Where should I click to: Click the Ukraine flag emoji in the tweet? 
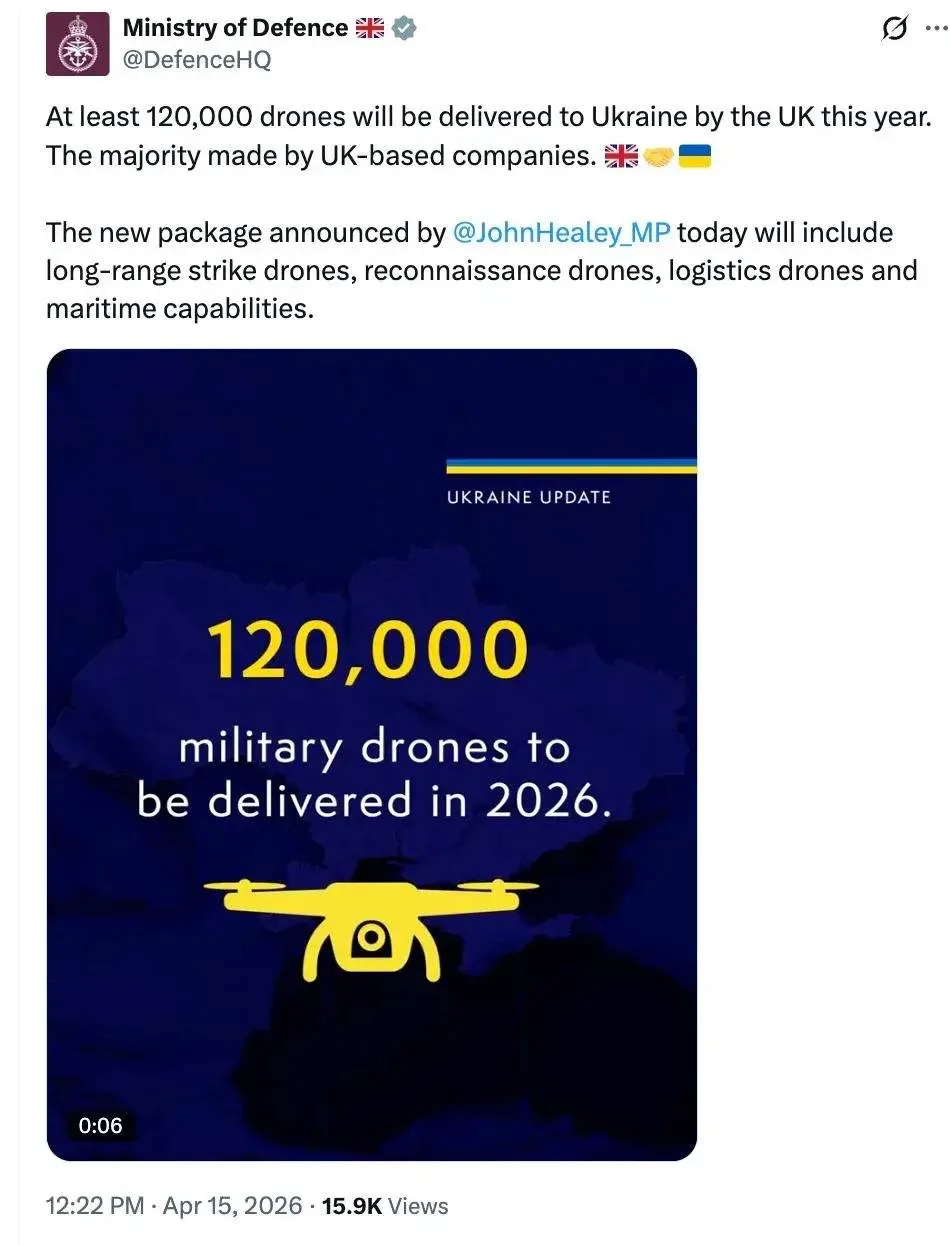tap(694, 157)
